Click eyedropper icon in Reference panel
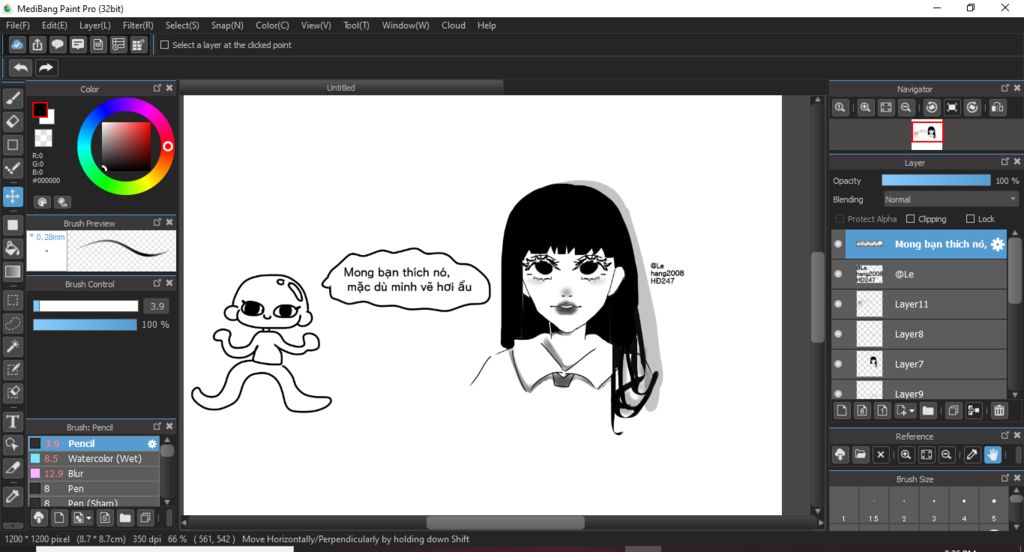1024x552 pixels. [x=972, y=455]
